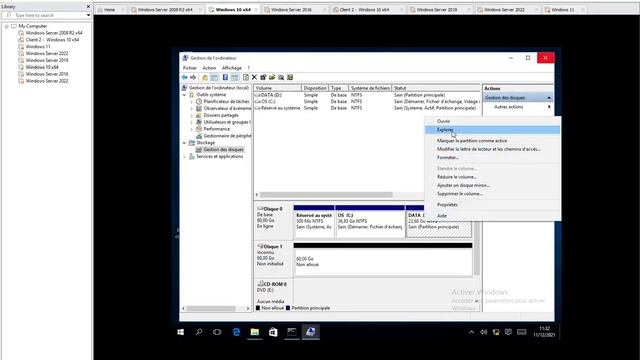The width and height of the screenshot is (640, 360).
Task: Switch to Windows Server 2008 R2 x64 tab
Action: 165,9
